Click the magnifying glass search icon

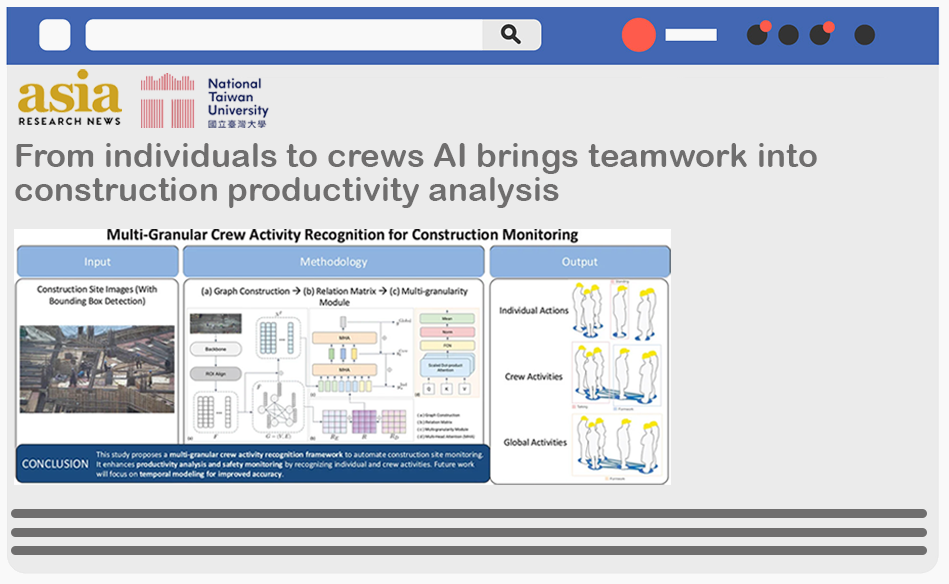pos(511,35)
